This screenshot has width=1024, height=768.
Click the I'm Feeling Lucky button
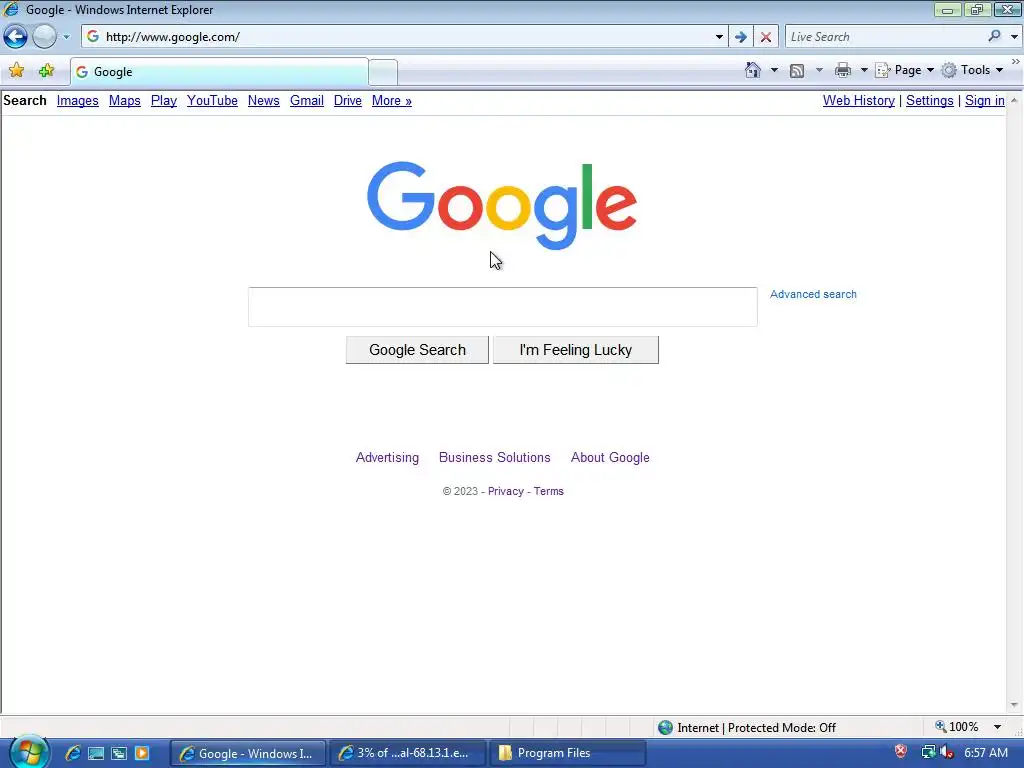point(576,350)
